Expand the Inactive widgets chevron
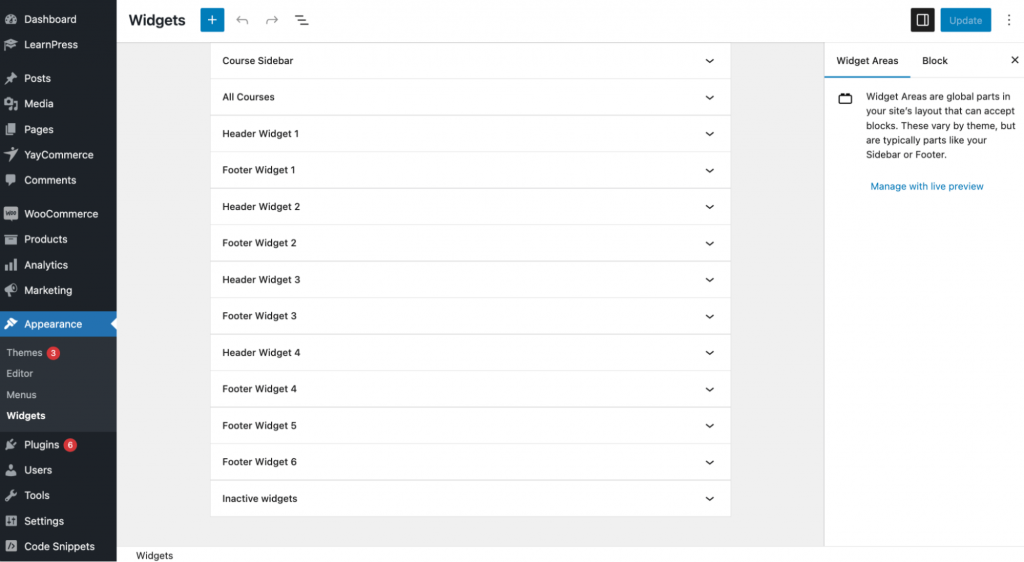Screen dimensions: 1024x562 click(x=709, y=499)
